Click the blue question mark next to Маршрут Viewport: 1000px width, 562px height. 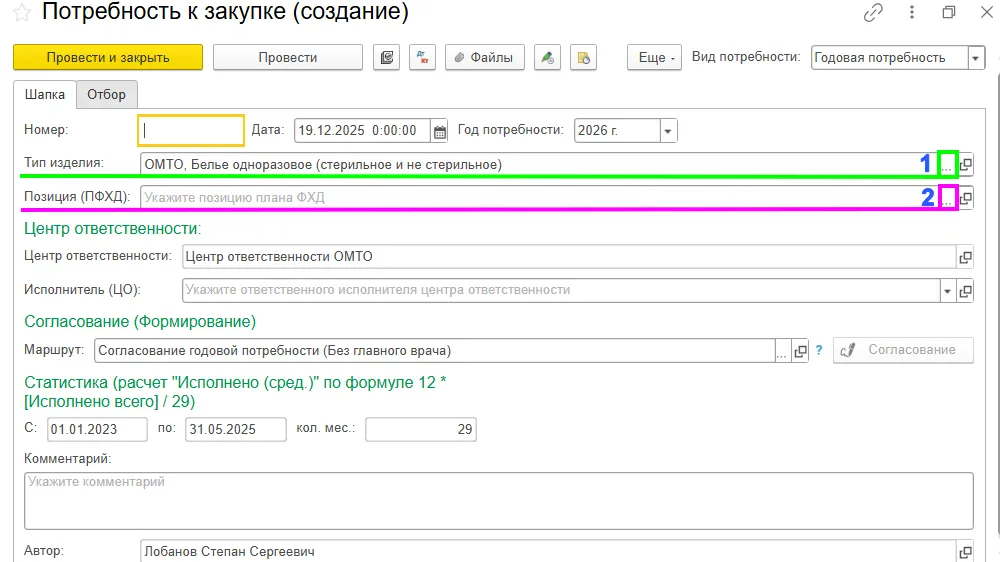(x=819, y=350)
